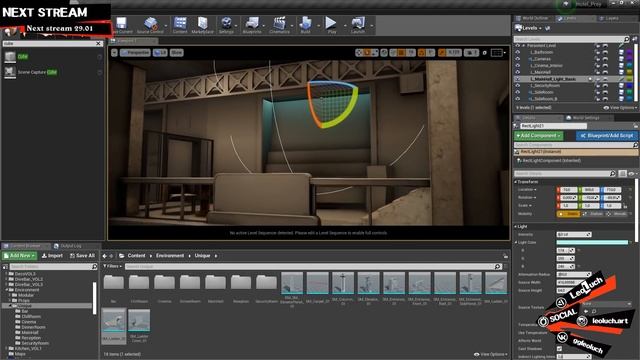Toggle visibility of L_SideRoom level
Viewport: 640px width, 360px height.
click(x=518, y=92)
